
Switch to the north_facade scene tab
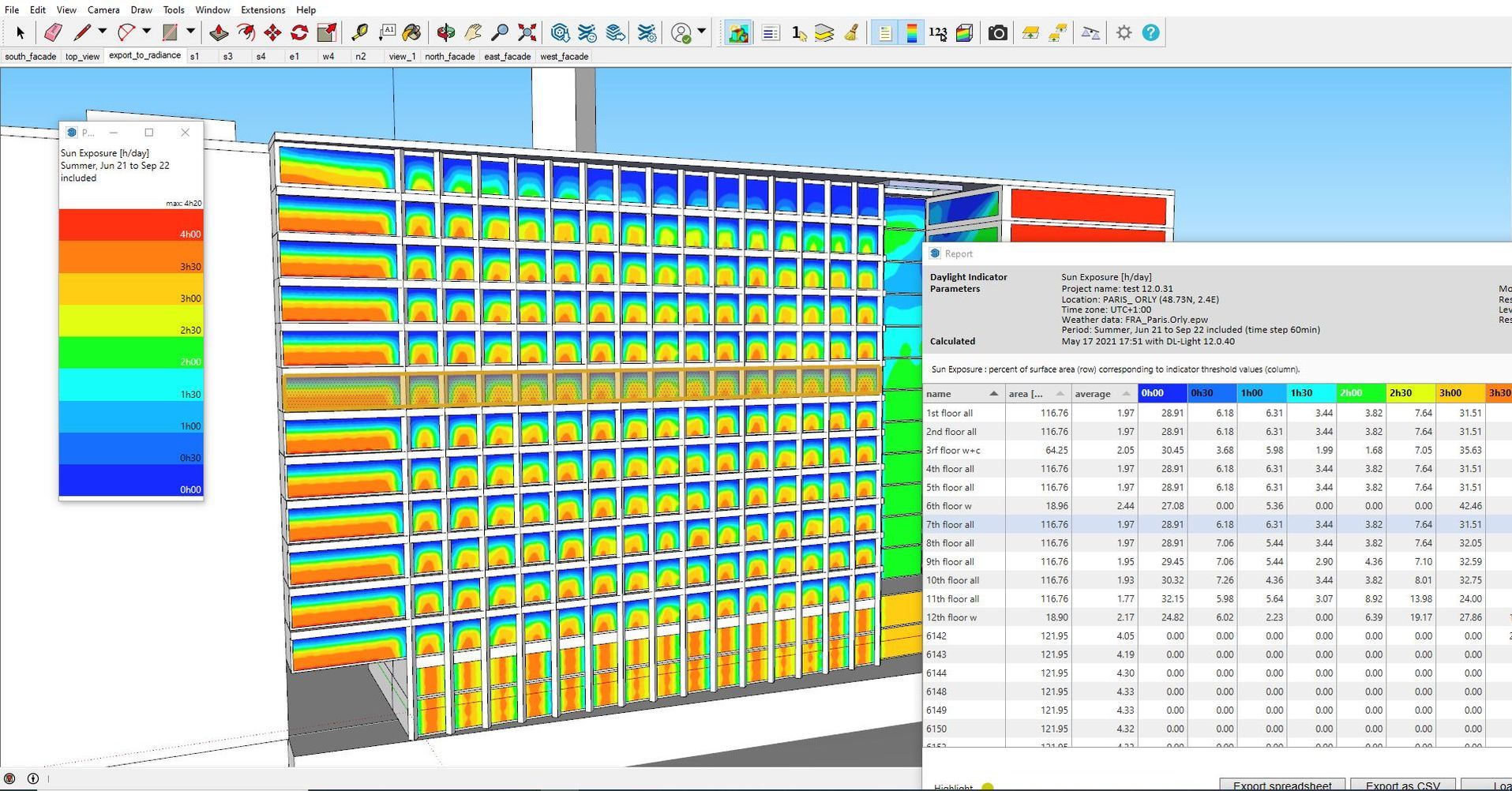450,57
